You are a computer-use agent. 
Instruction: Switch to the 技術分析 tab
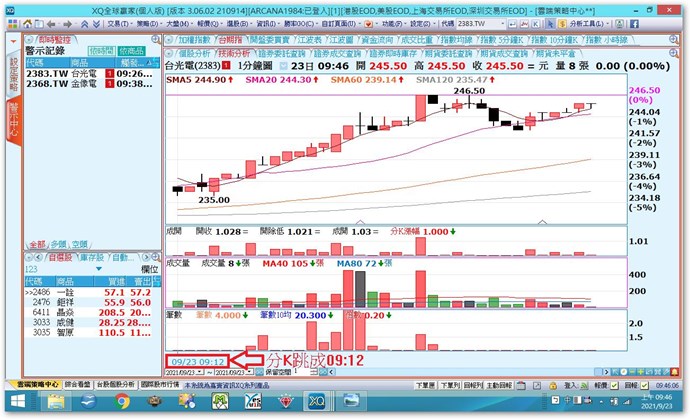pyautogui.click(x=234, y=53)
